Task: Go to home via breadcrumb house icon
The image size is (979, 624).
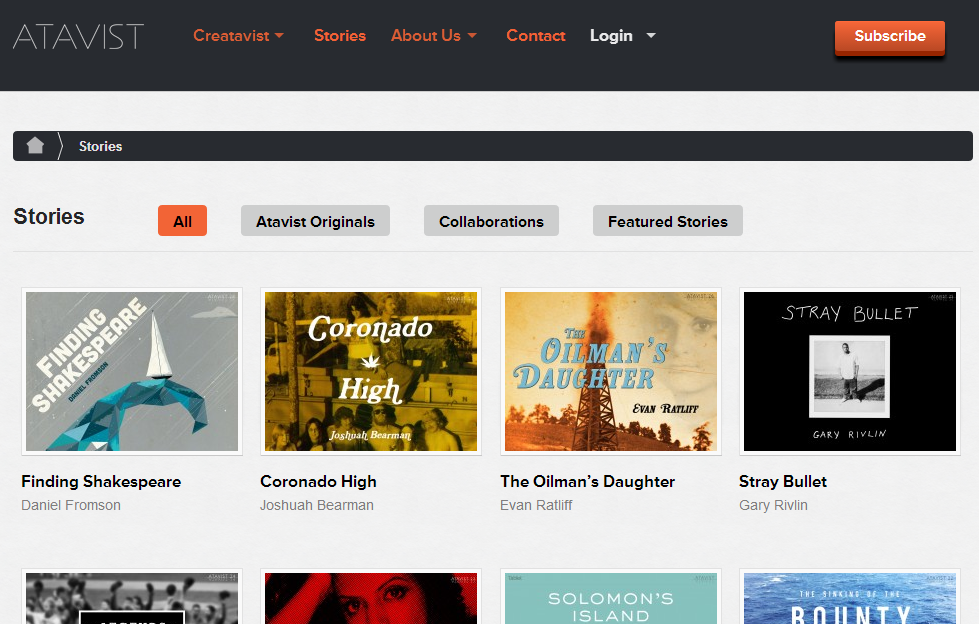Action: [36, 146]
